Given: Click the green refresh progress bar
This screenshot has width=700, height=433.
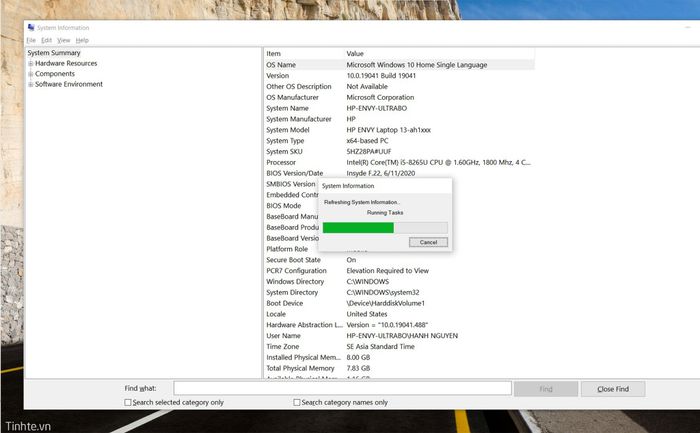Looking at the screenshot, I should (x=385, y=228).
